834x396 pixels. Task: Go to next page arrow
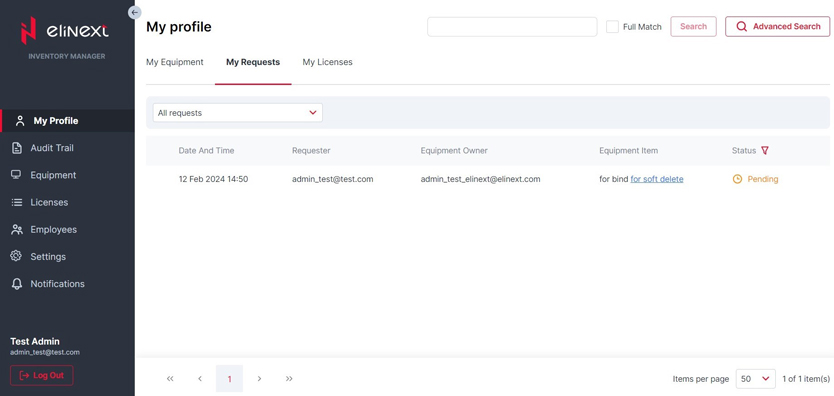click(259, 378)
